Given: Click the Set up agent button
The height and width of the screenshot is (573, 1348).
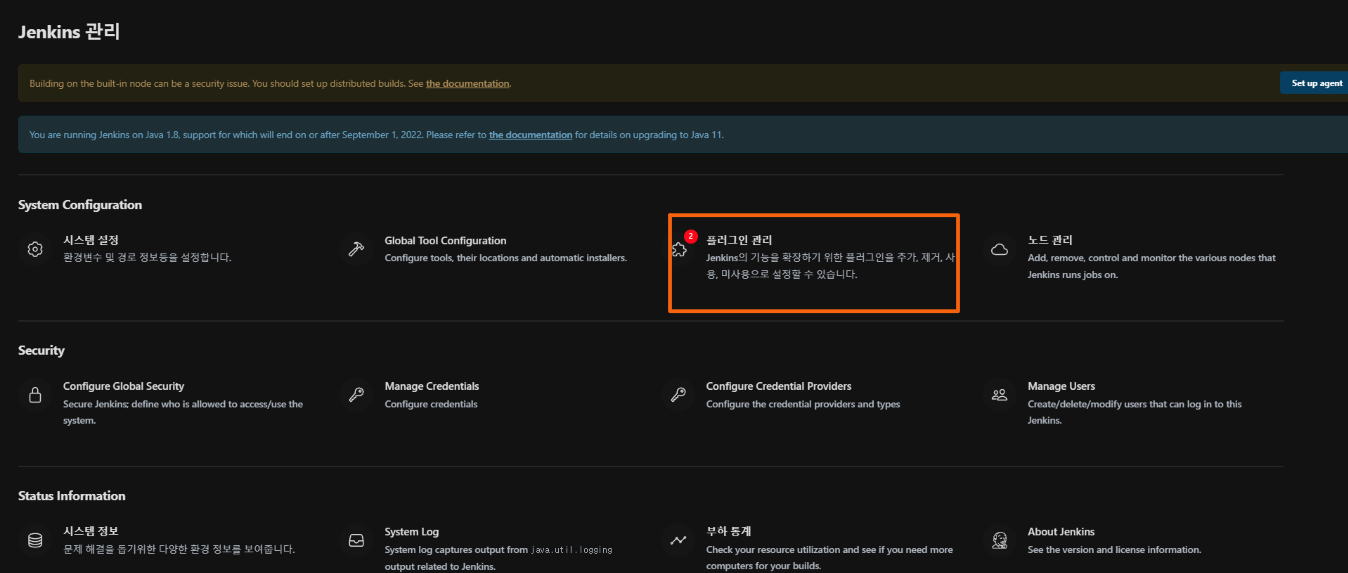Looking at the screenshot, I should tap(1316, 83).
